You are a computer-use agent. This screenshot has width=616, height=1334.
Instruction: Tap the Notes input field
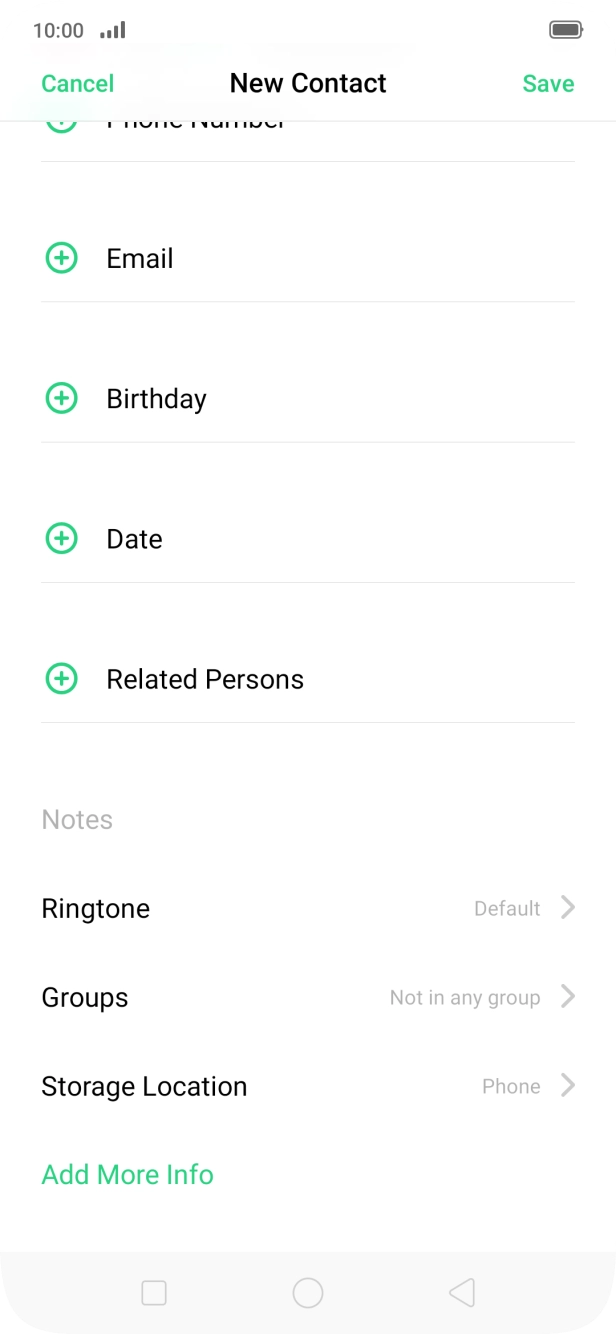tap(300, 820)
